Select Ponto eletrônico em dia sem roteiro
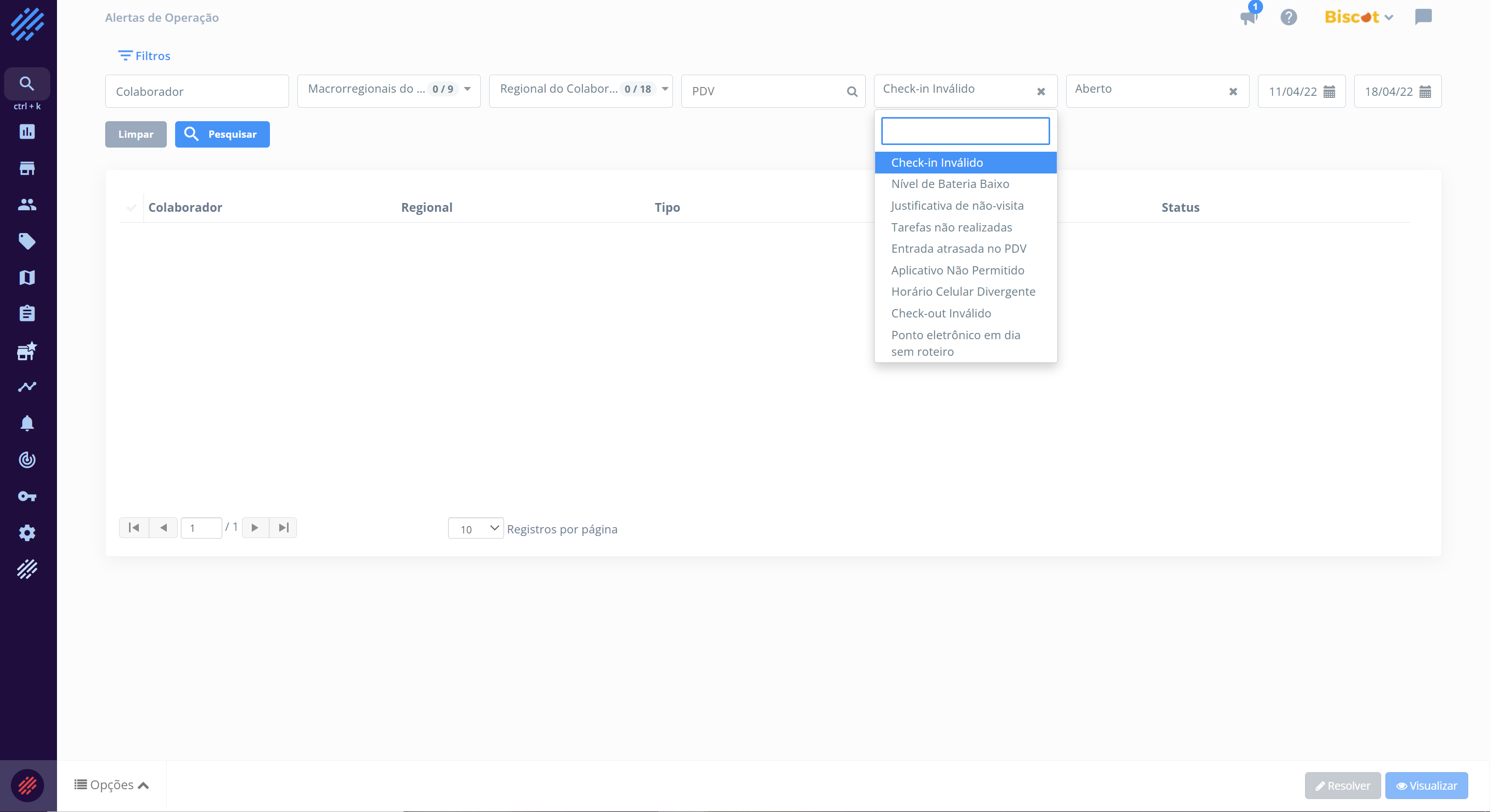This screenshot has height=812, width=1490. point(965,343)
